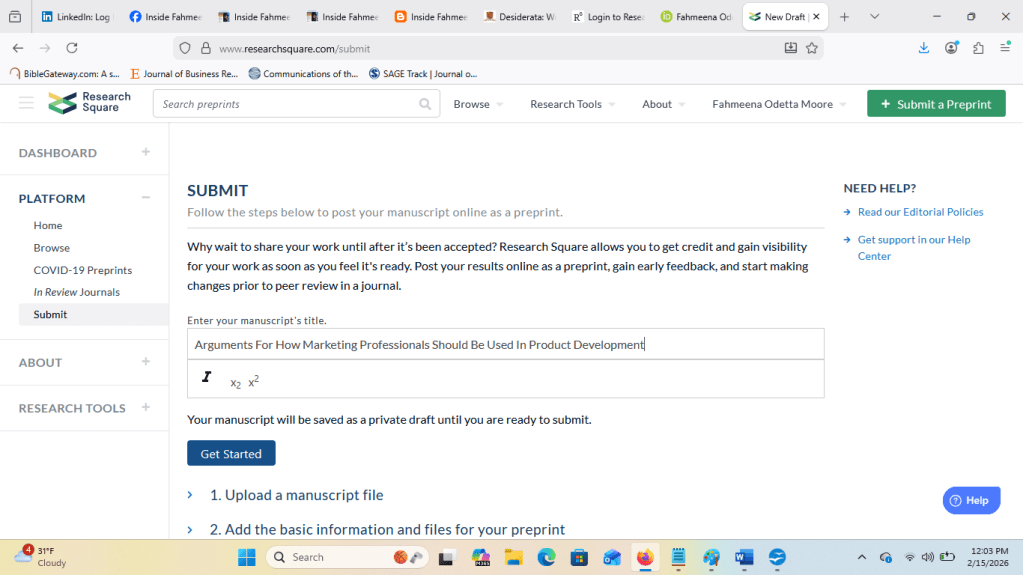Apply italic formatting to the title
Screen dimensions: 1023x575
[x=207, y=377]
